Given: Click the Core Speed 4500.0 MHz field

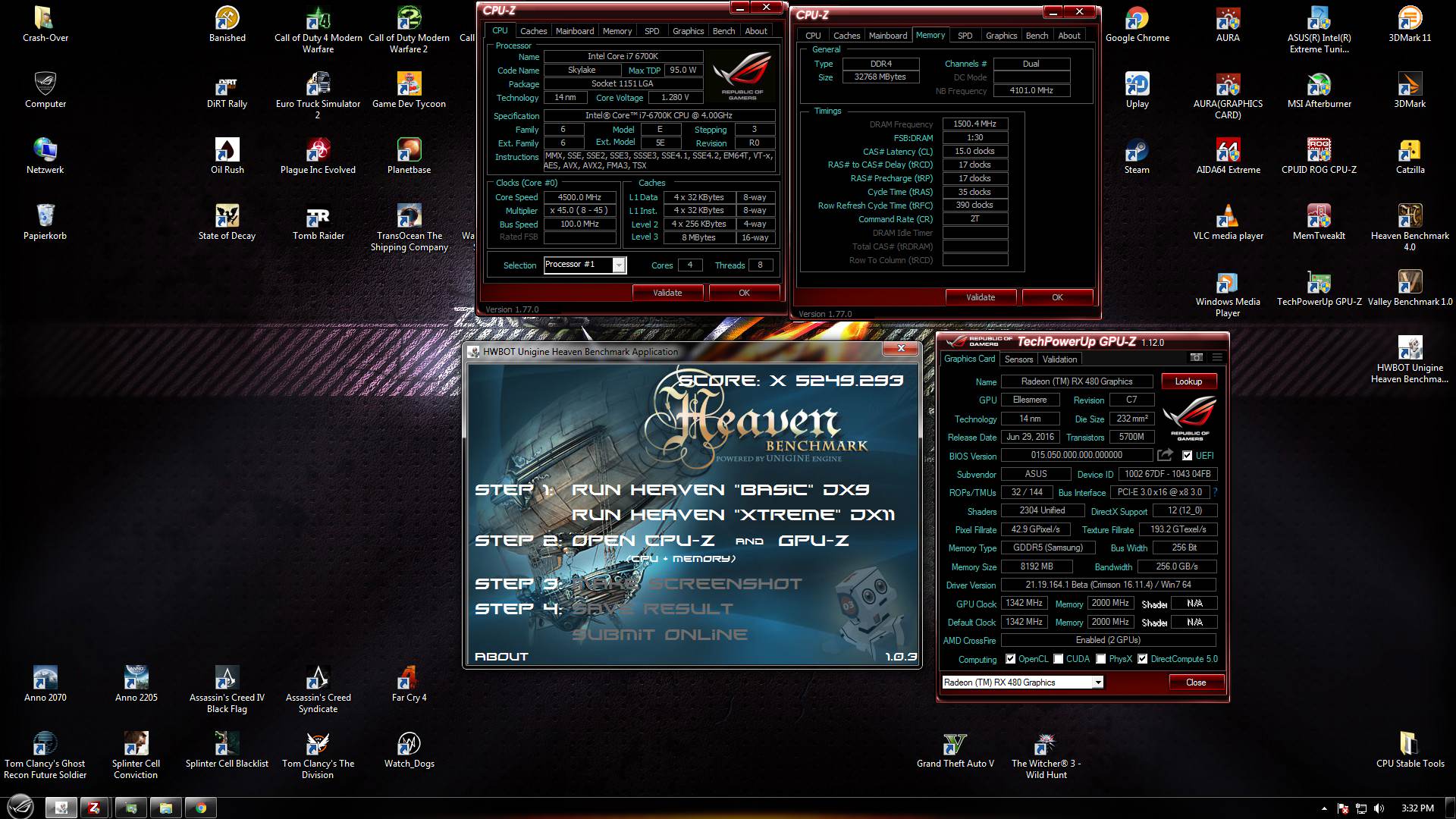Looking at the screenshot, I should 579,197.
